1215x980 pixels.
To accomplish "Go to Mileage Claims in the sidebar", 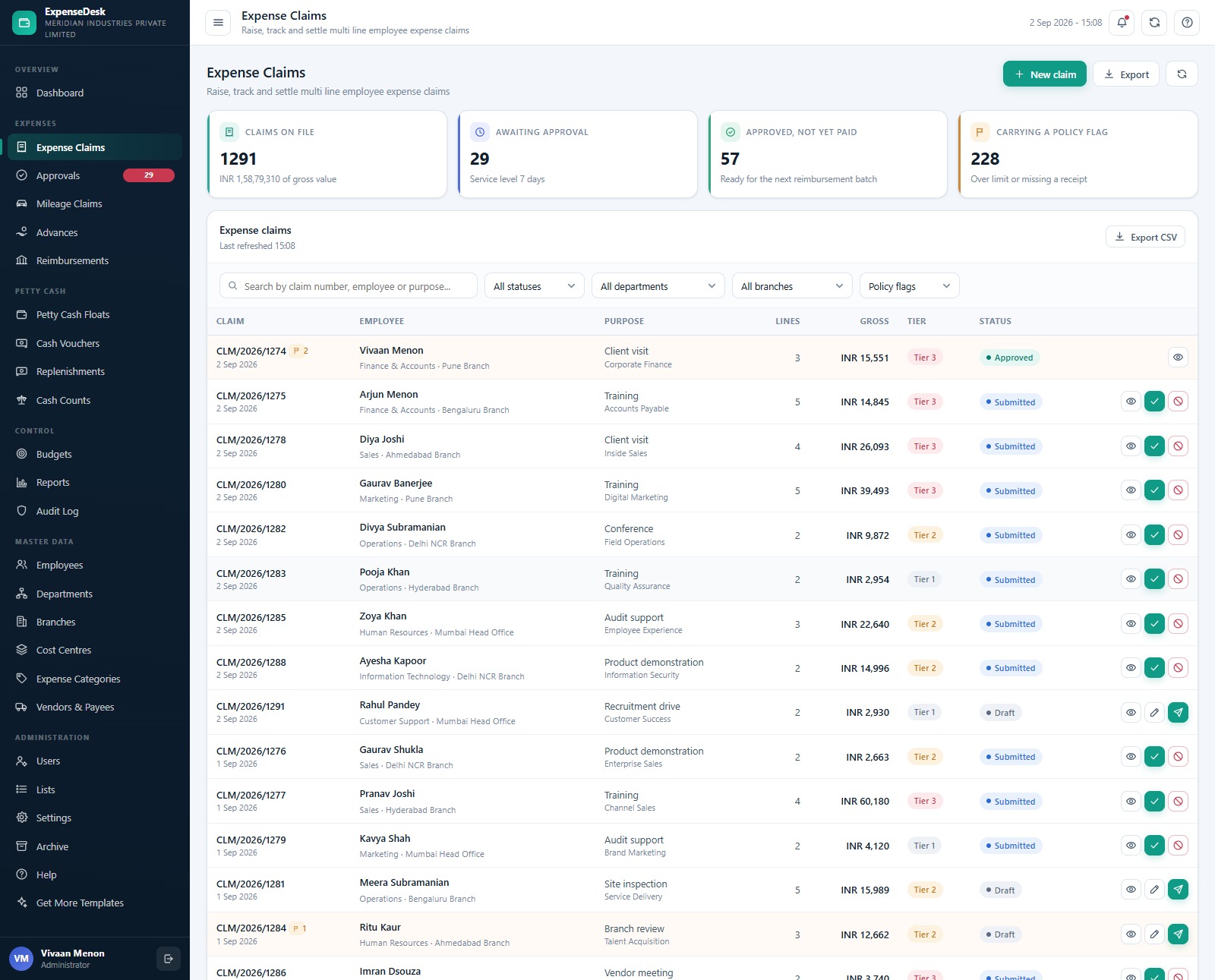I will coord(95,203).
